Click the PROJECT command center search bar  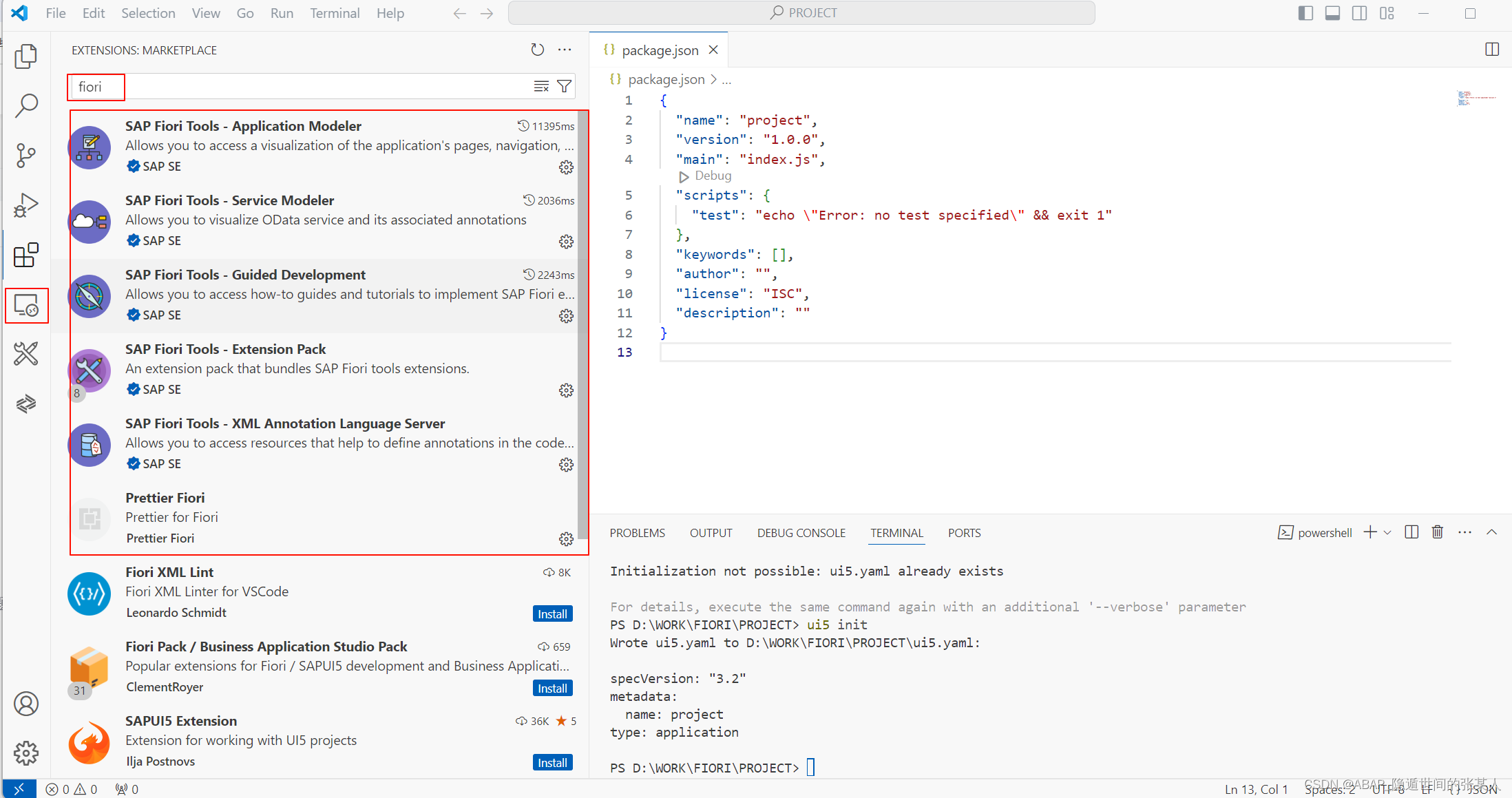pos(801,13)
